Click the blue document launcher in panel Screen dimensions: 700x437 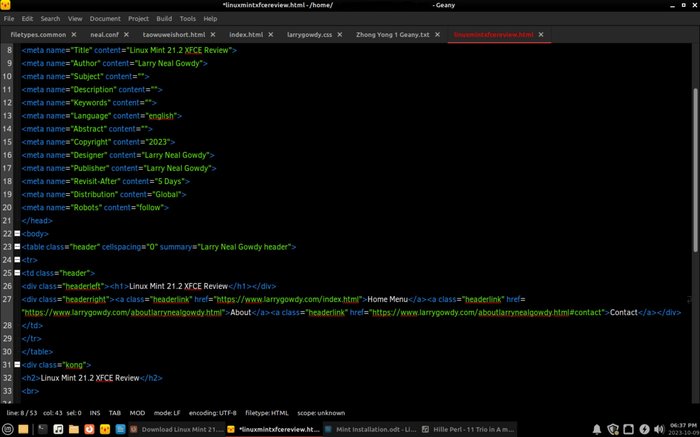point(121,429)
